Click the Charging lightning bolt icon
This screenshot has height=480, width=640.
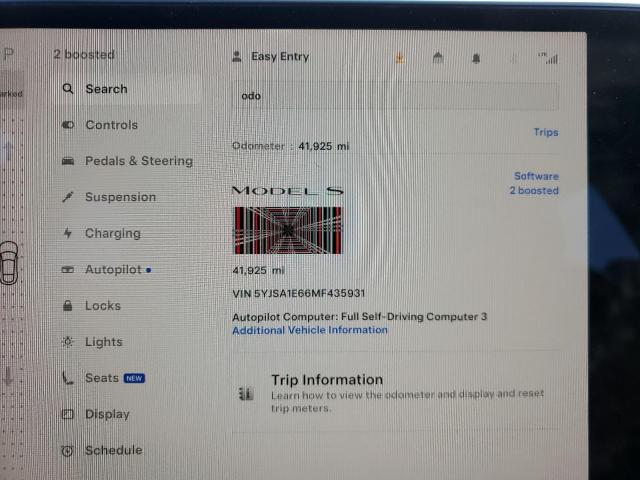click(x=68, y=233)
